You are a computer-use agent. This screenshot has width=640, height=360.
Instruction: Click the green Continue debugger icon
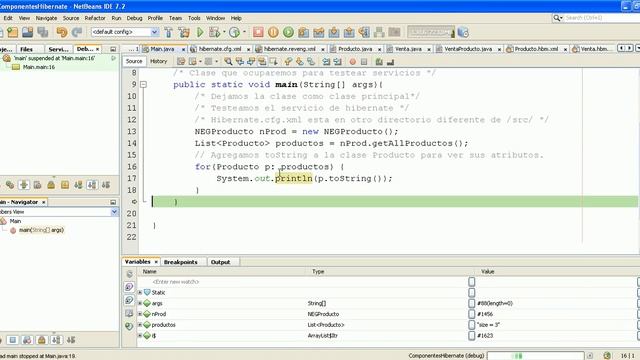pyautogui.click(x=288, y=32)
